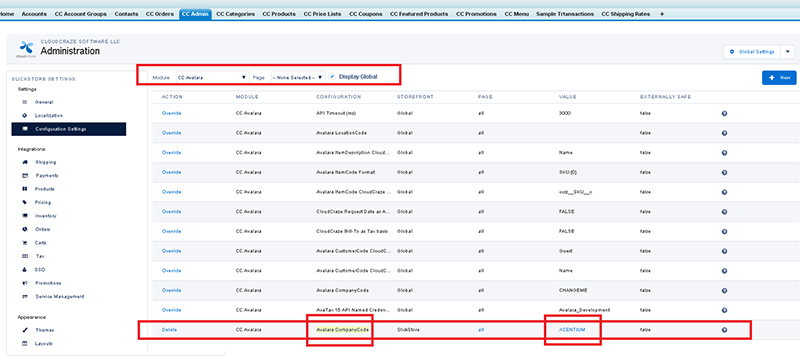
Task: Click the plus tab to show all tabs
Action: tap(662, 14)
